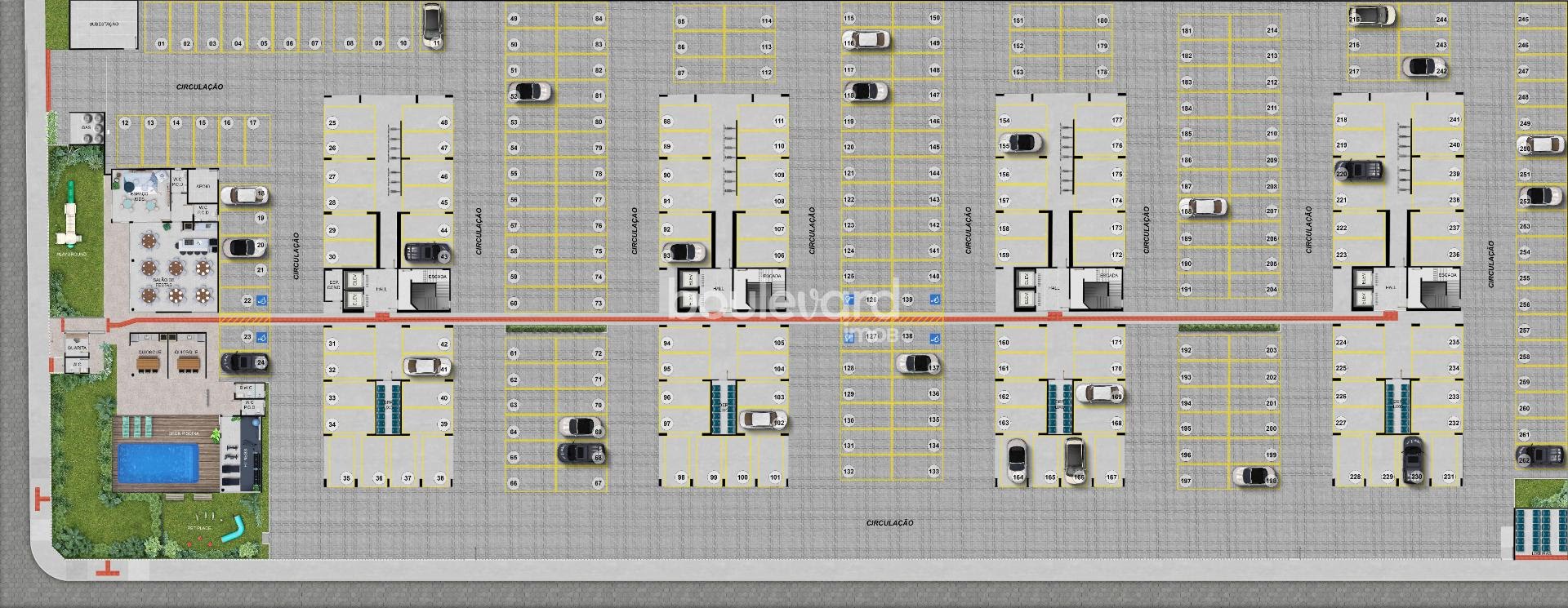The height and width of the screenshot is (608, 1568).
Task: Select the white car in spot 137
Action: (916, 363)
